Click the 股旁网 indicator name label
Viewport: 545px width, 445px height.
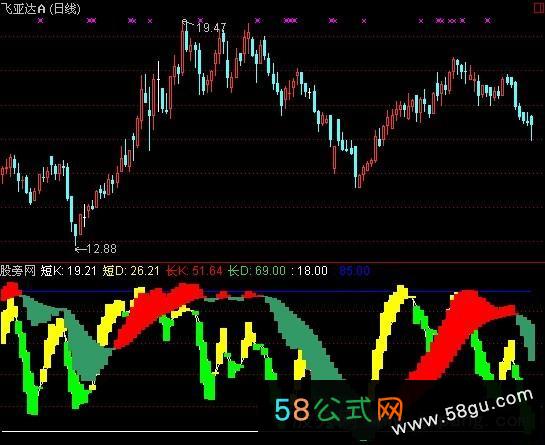pyautogui.click(x=18, y=270)
